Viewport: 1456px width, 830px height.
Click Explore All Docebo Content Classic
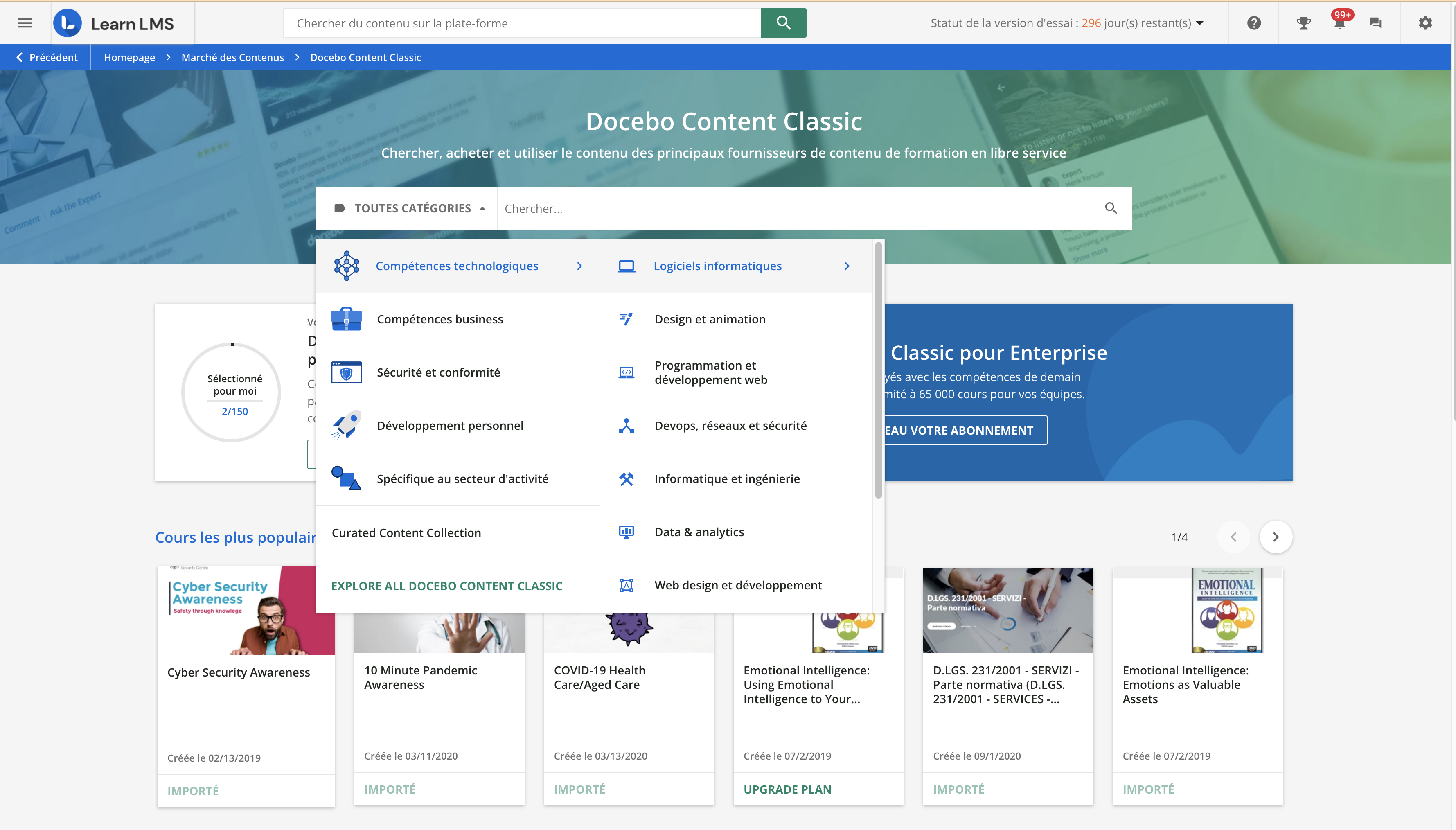tap(447, 586)
